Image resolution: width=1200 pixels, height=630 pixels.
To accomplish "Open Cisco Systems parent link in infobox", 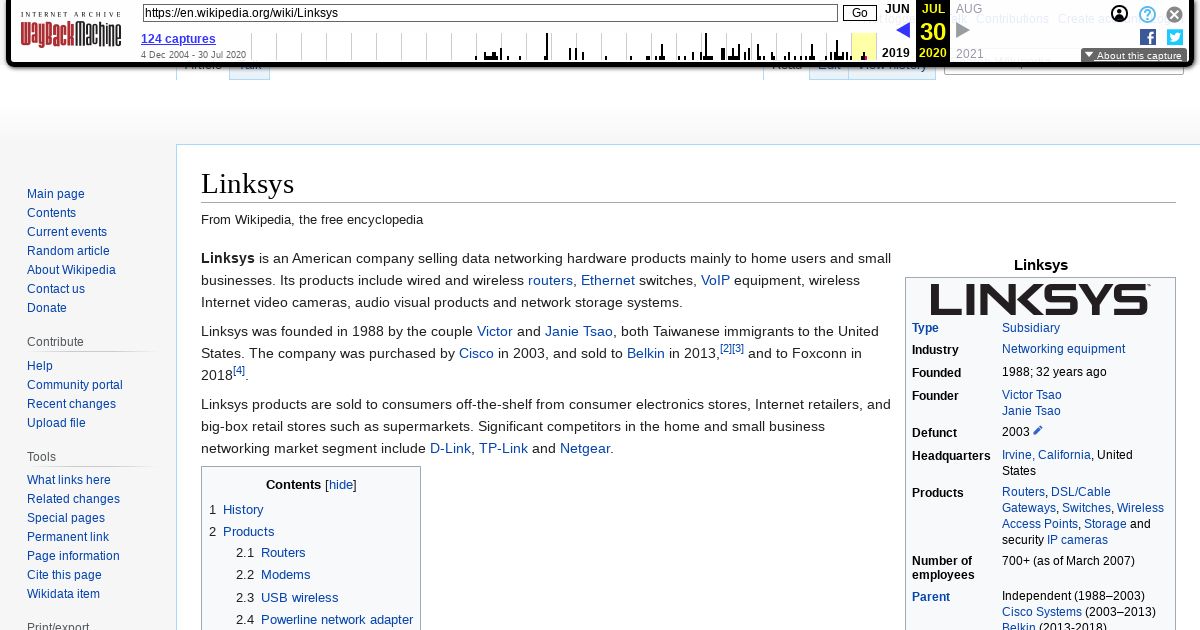I will (1042, 612).
